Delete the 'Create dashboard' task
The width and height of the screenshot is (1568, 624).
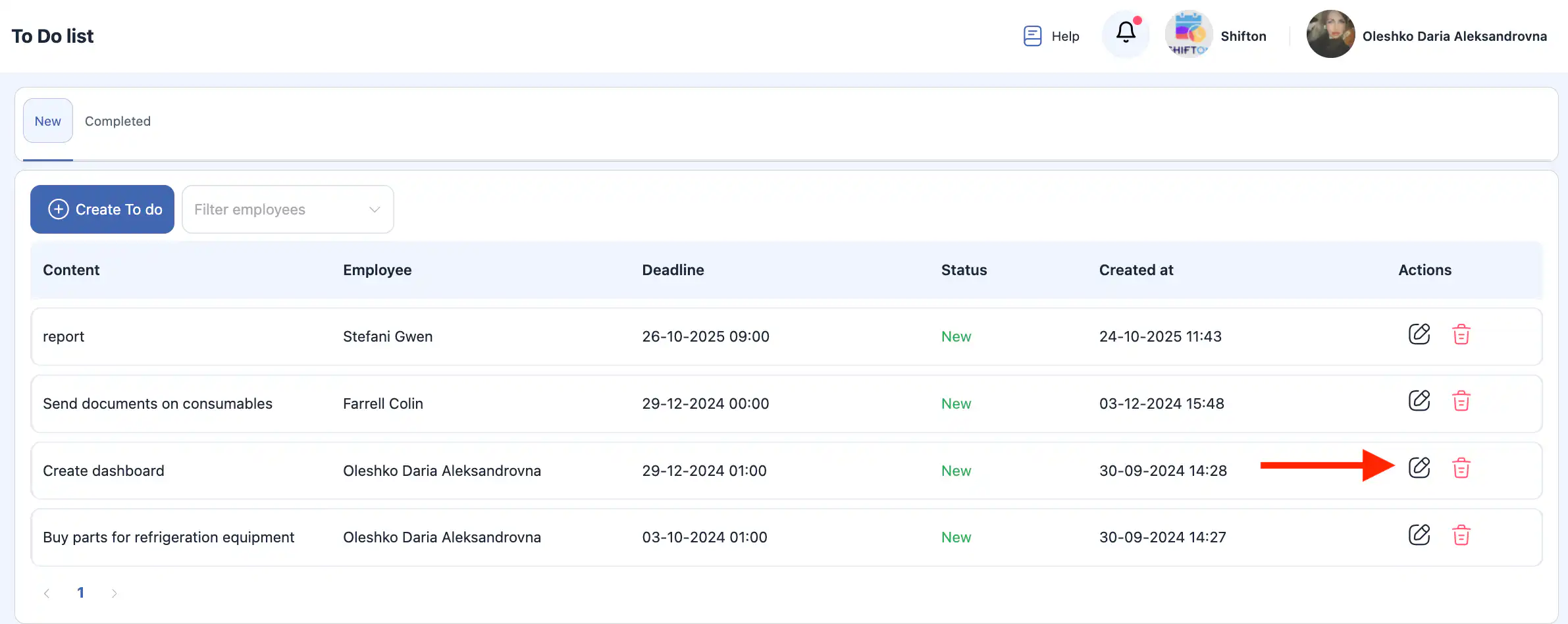point(1461,468)
